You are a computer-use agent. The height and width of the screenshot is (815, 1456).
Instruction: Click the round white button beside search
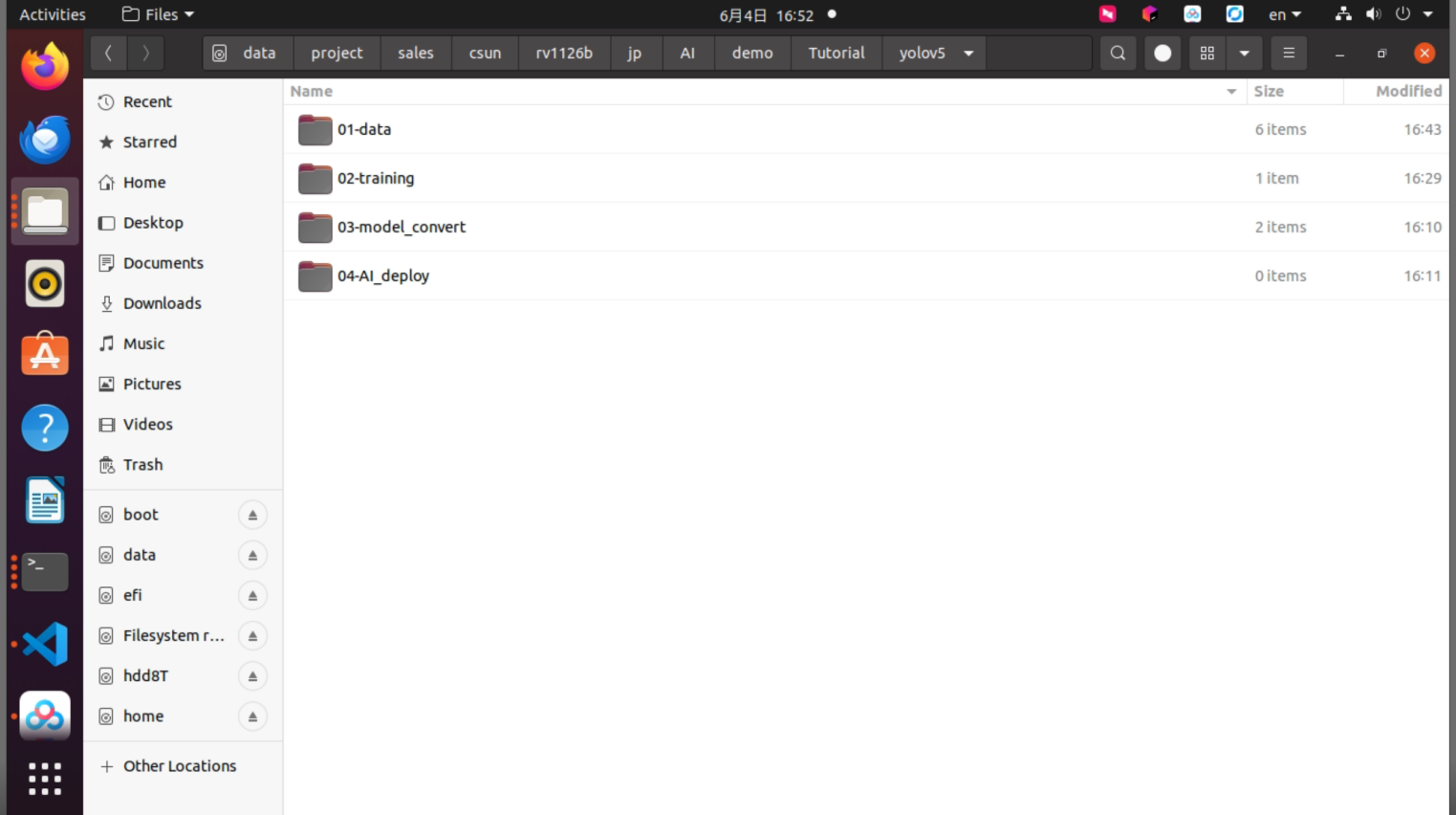pos(1163,54)
